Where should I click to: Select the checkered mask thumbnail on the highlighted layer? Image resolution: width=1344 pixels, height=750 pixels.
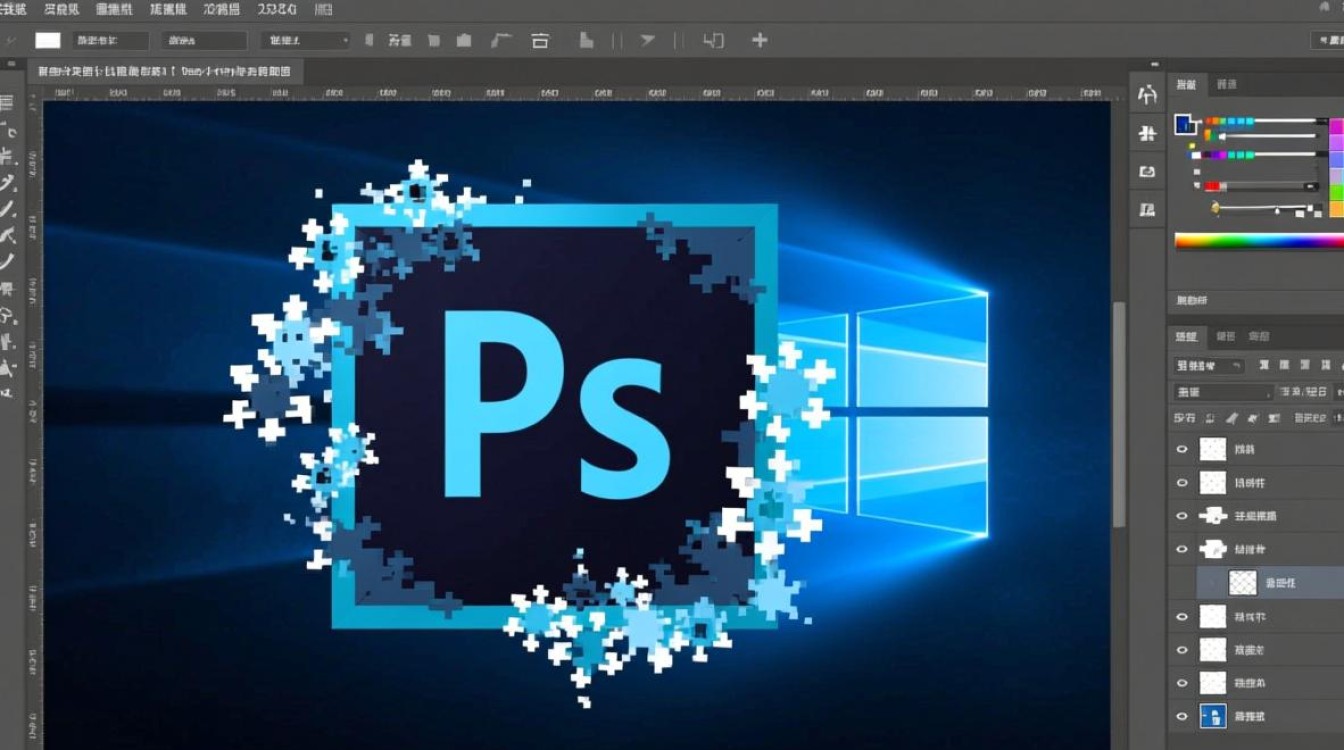pyautogui.click(x=1242, y=582)
